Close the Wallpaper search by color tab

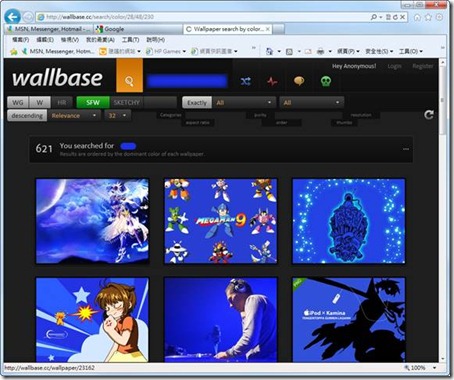coord(267,29)
